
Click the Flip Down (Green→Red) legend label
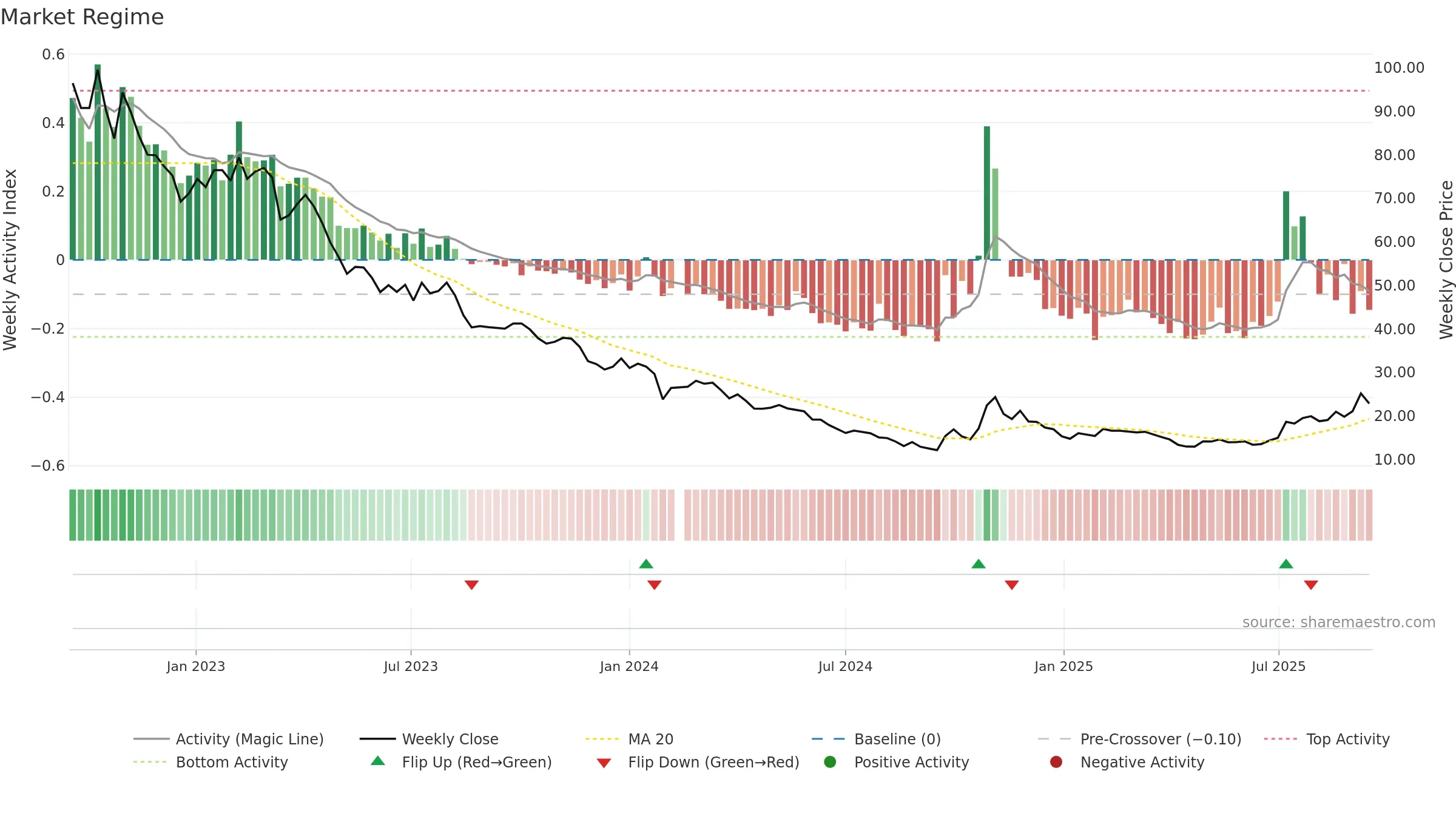[713, 762]
